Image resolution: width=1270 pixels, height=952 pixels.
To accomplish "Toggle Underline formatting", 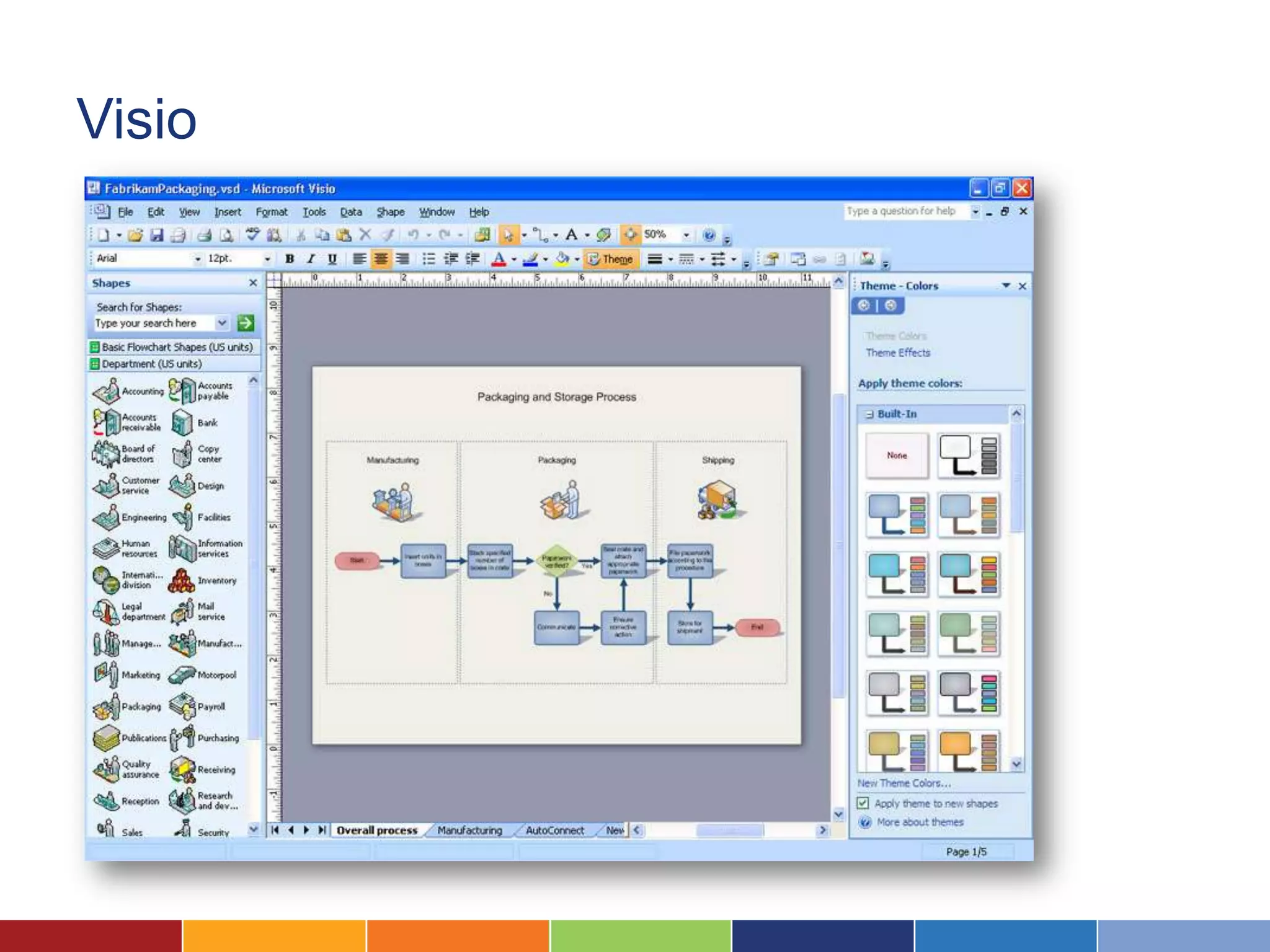I will coord(332,259).
